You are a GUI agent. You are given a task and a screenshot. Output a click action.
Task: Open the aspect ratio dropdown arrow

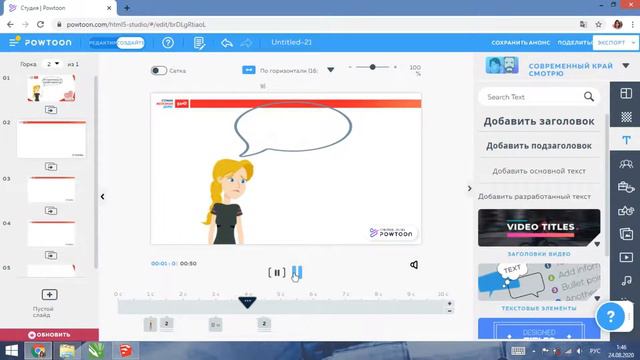(331, 70)
